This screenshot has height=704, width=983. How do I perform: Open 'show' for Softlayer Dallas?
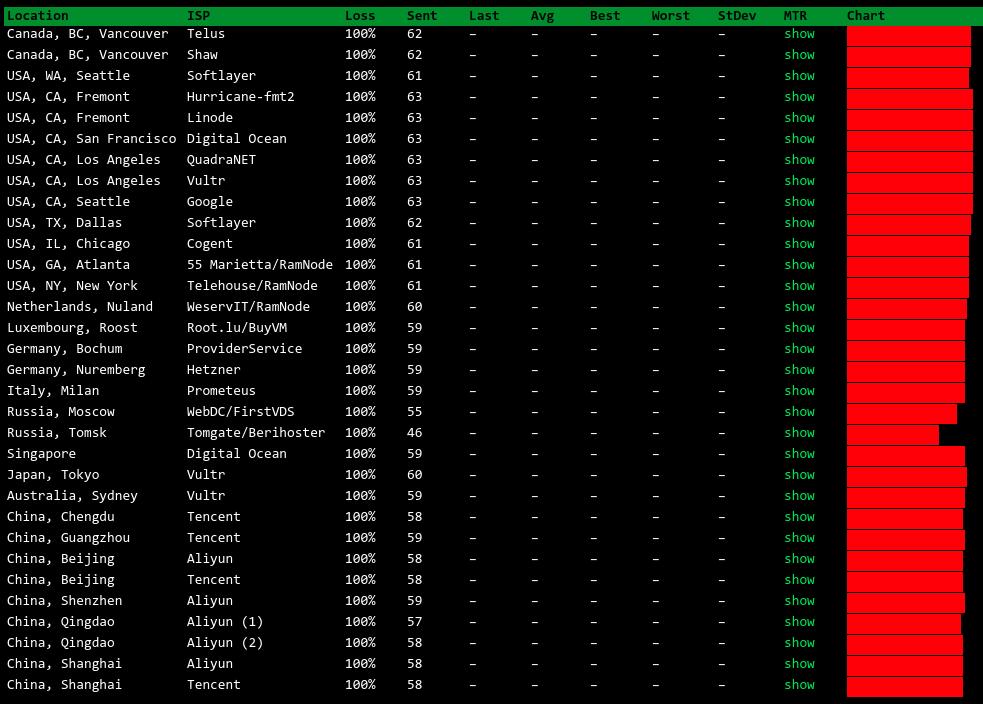tap(799, 223)
